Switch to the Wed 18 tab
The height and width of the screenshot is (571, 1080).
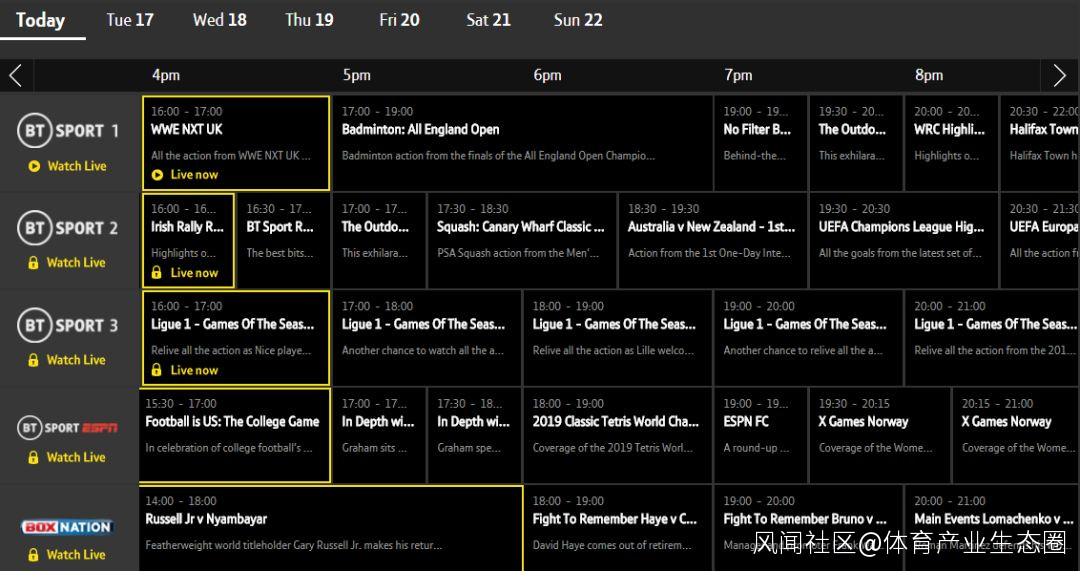(220, 21)
